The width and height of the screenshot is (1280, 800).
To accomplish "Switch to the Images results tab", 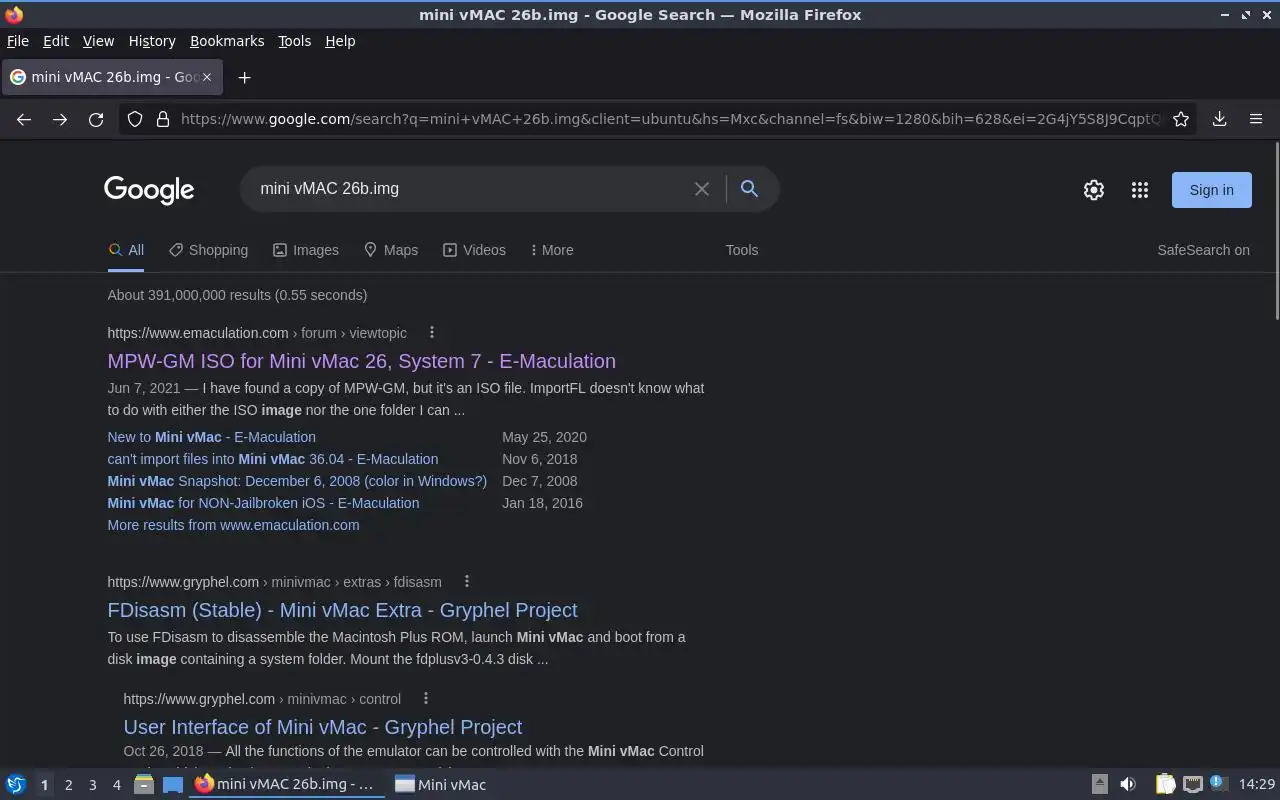I will click(305, 250).
